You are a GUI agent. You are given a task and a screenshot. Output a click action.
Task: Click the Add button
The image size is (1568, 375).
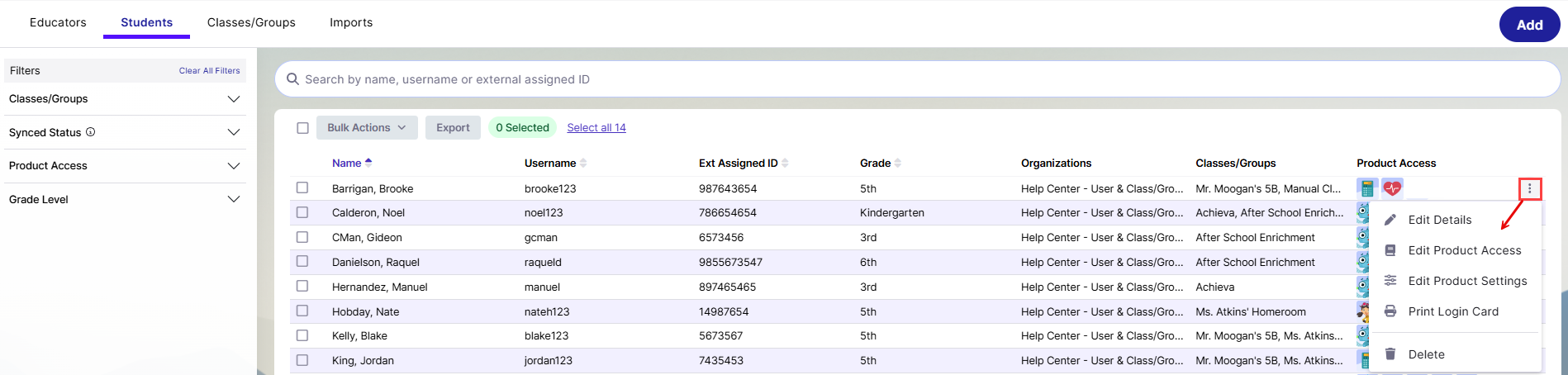(x=1528, y=25)
